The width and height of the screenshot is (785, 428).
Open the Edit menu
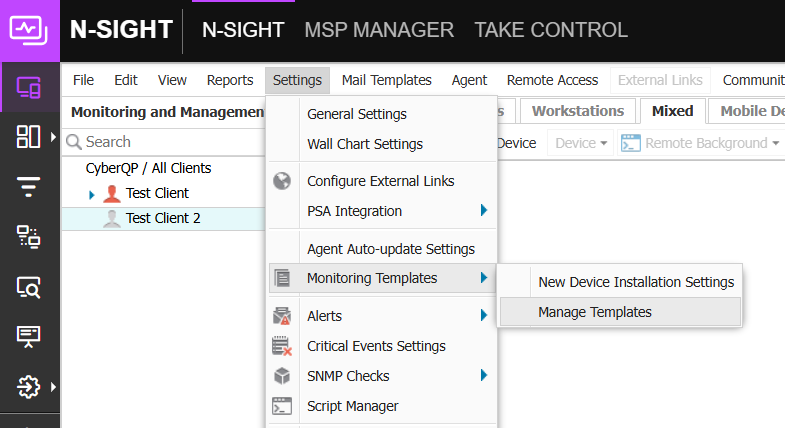(126, 80)
